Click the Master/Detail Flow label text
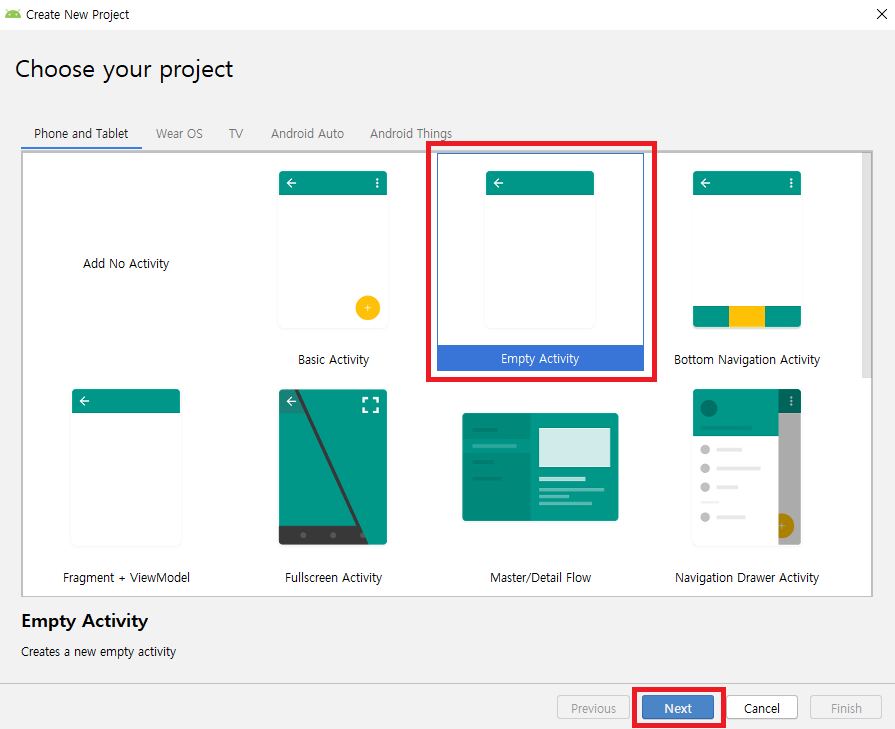Screen dimensions: 895x729 pos(541,578)
